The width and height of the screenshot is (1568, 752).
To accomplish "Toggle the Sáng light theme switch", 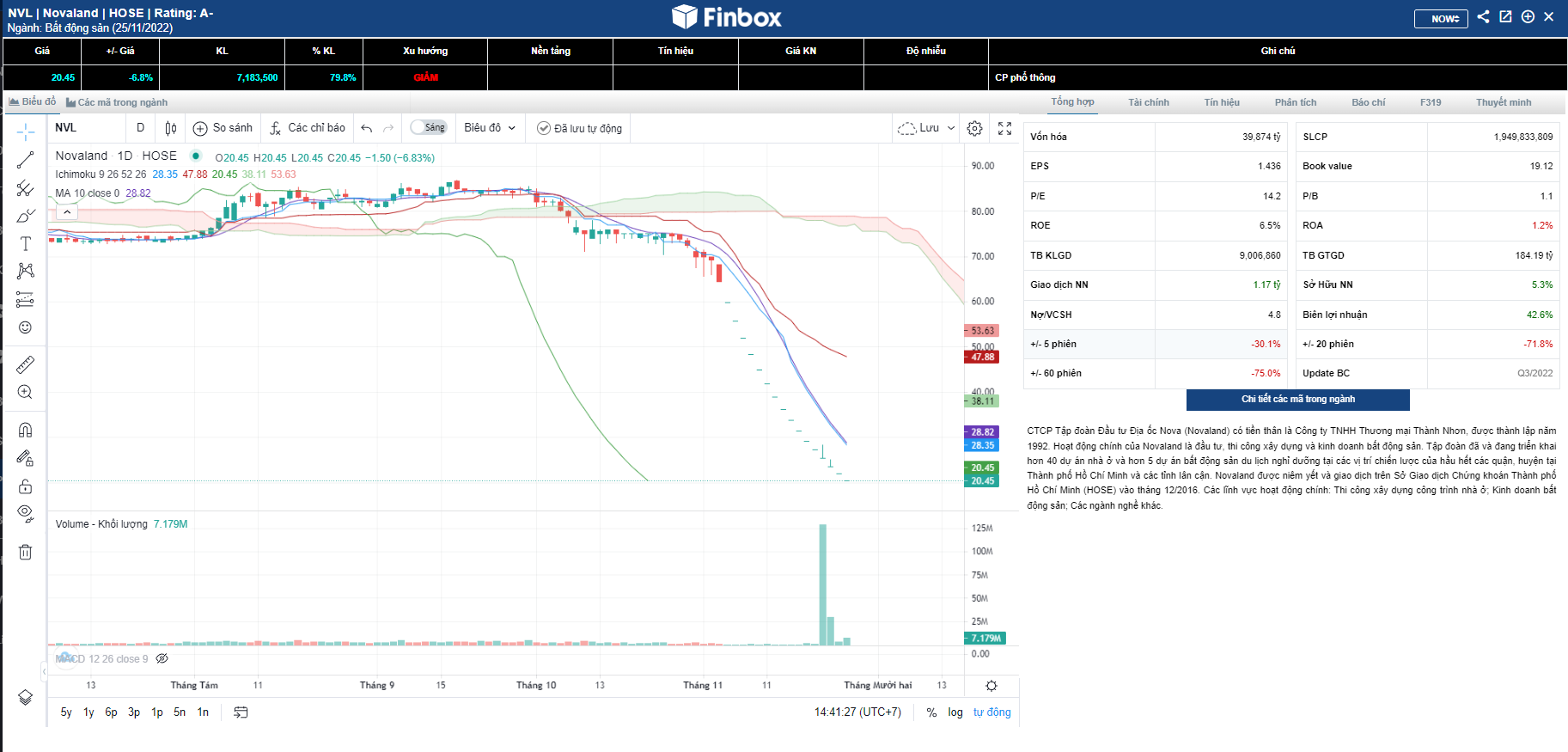I will pos(429,127).
